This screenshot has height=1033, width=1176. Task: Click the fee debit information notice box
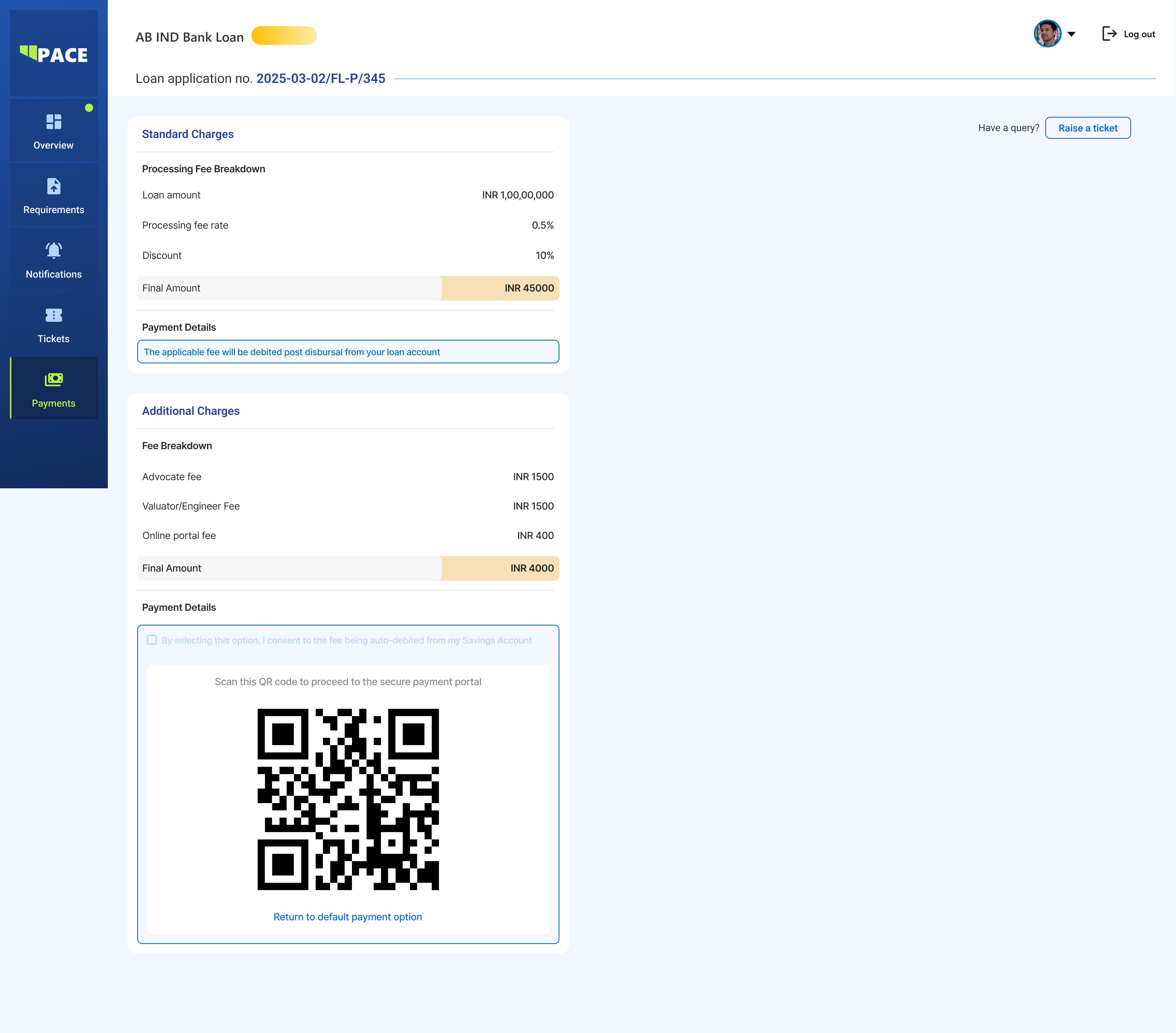click(x=347, y=352)
